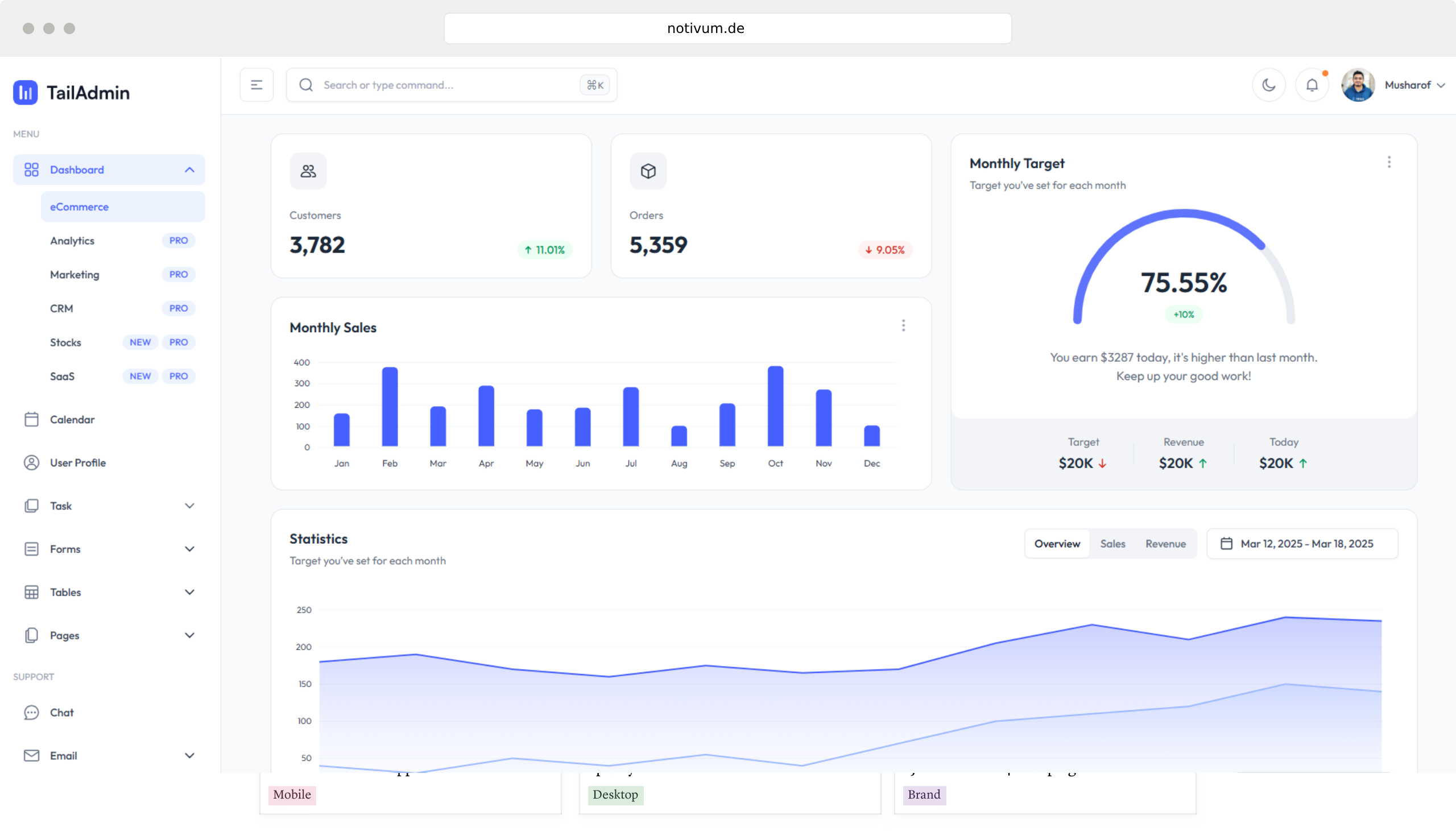
Task: Click the Today $20K up arrow
Action: coord(1303,464)
